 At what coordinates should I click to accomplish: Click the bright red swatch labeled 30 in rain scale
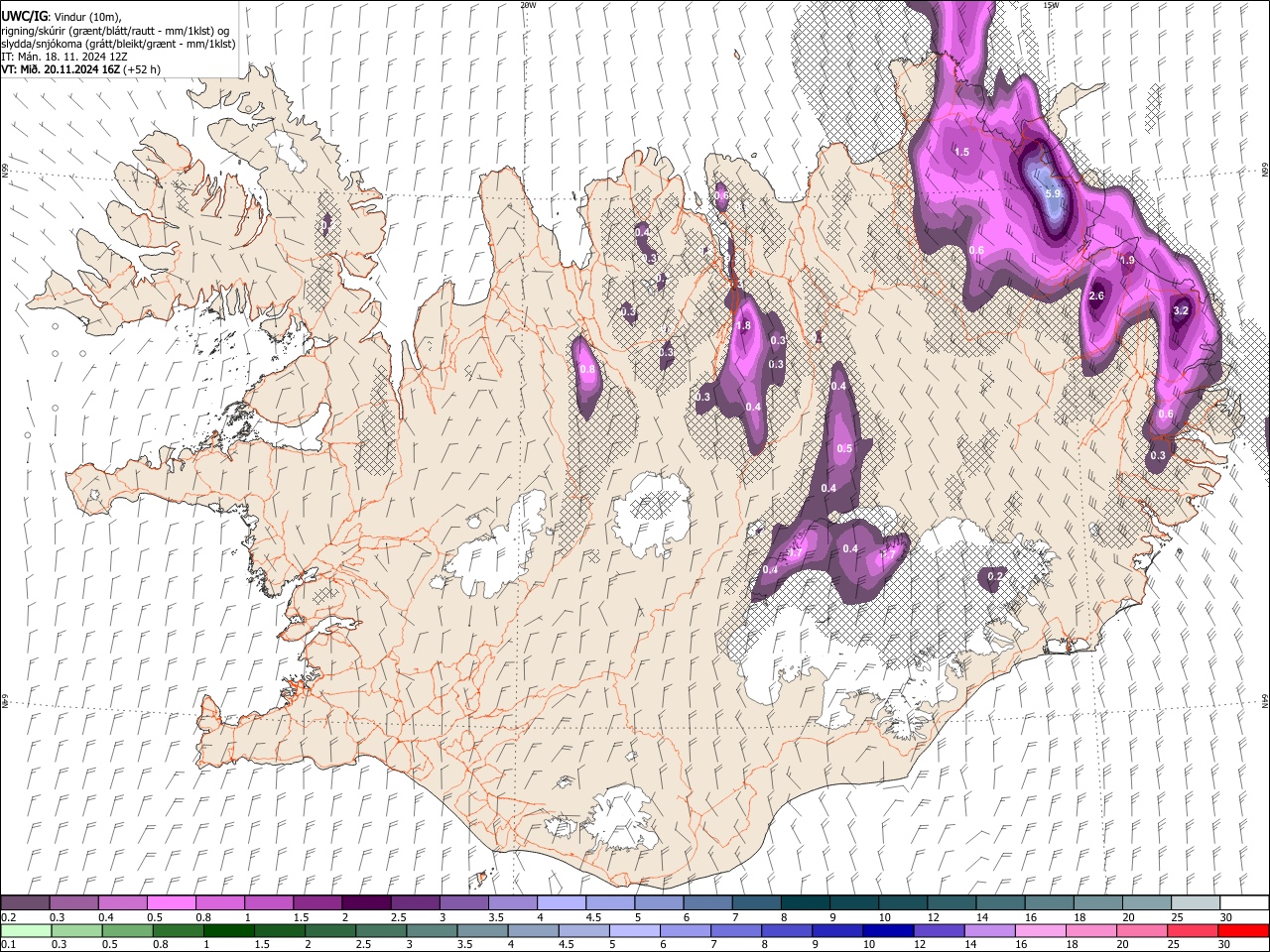(1243, 930)
